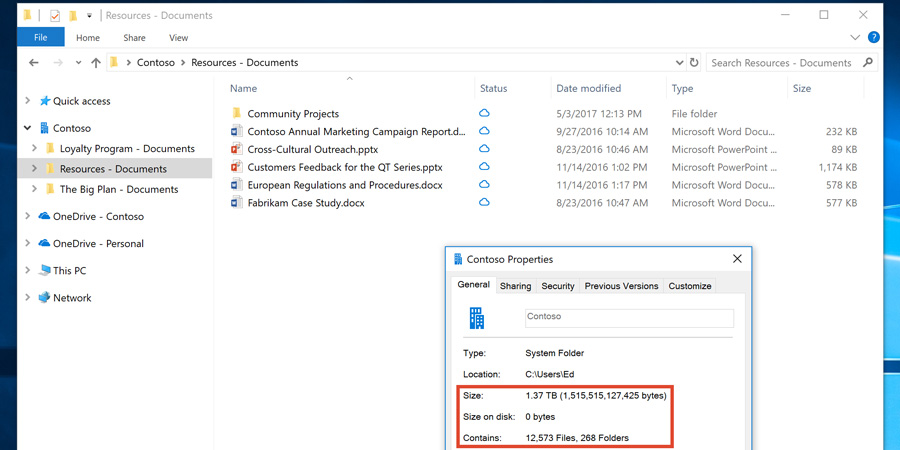Switch to the Home ribbon tab
900x450 pixels.
pos(88,38)
